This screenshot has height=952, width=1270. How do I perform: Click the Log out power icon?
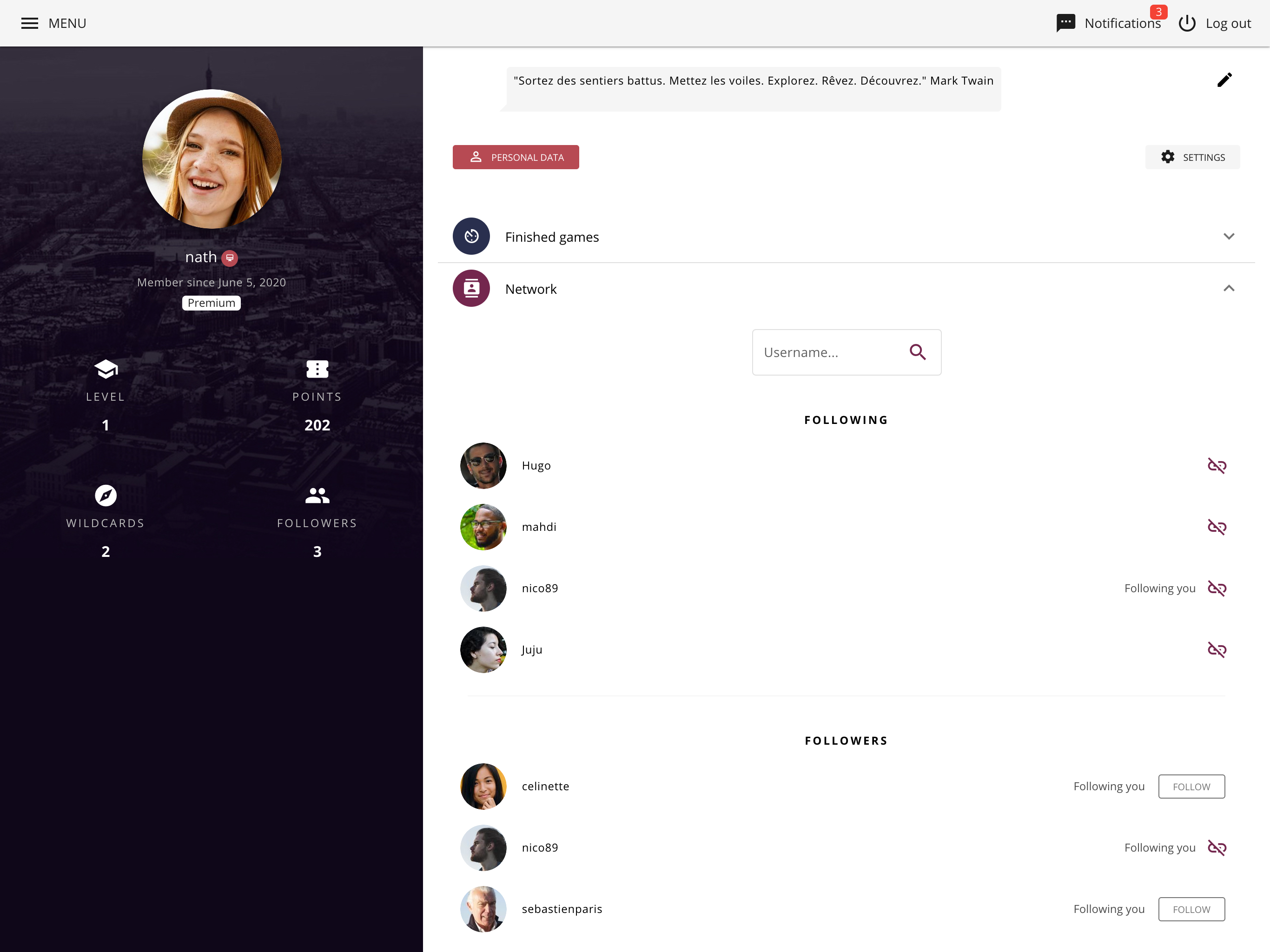pyautogui.click(x=1187, y=23)
